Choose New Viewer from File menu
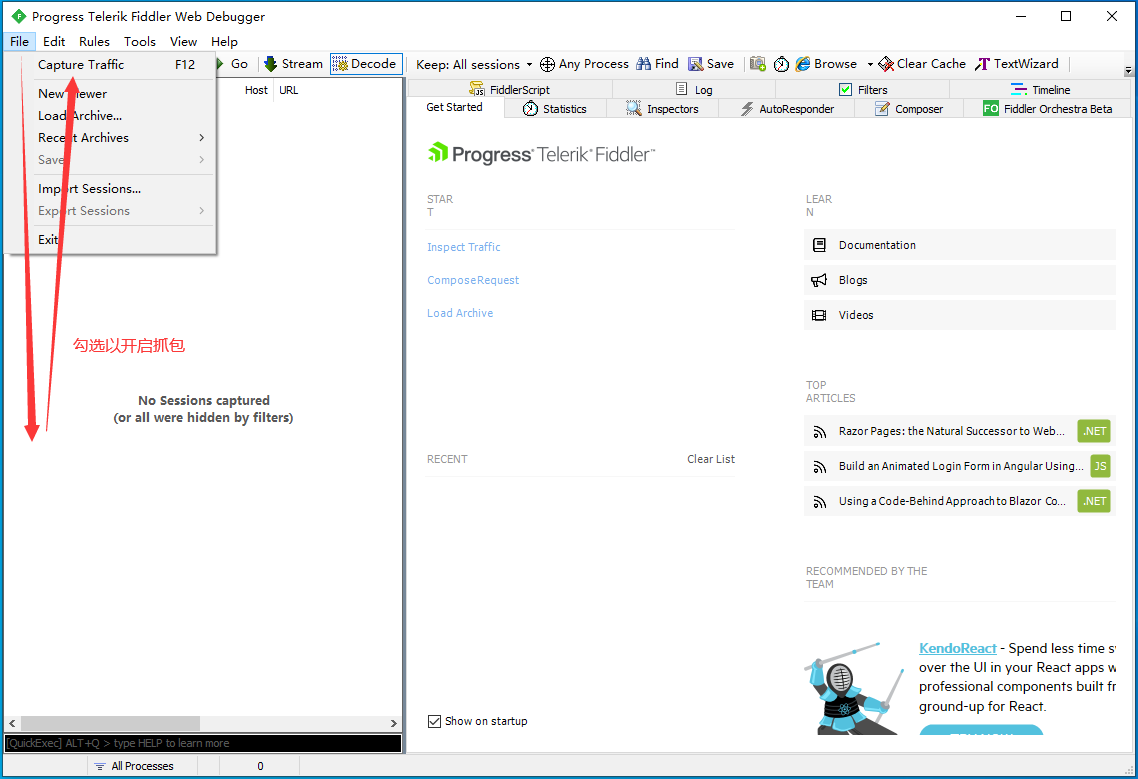Viewport: 1138px width, 779px height. tap(110, 94)
